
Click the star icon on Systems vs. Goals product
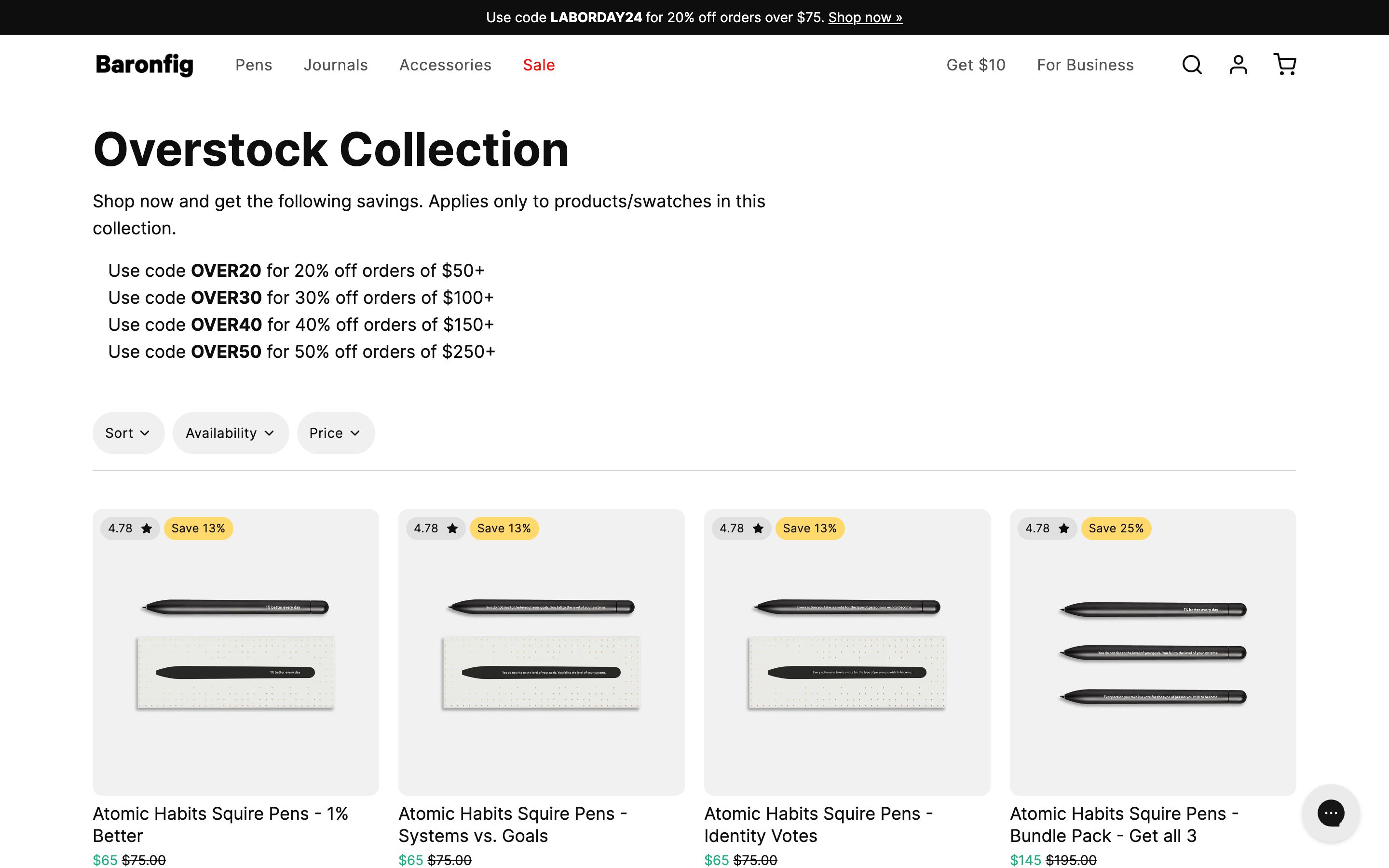(x=452, y=528)
